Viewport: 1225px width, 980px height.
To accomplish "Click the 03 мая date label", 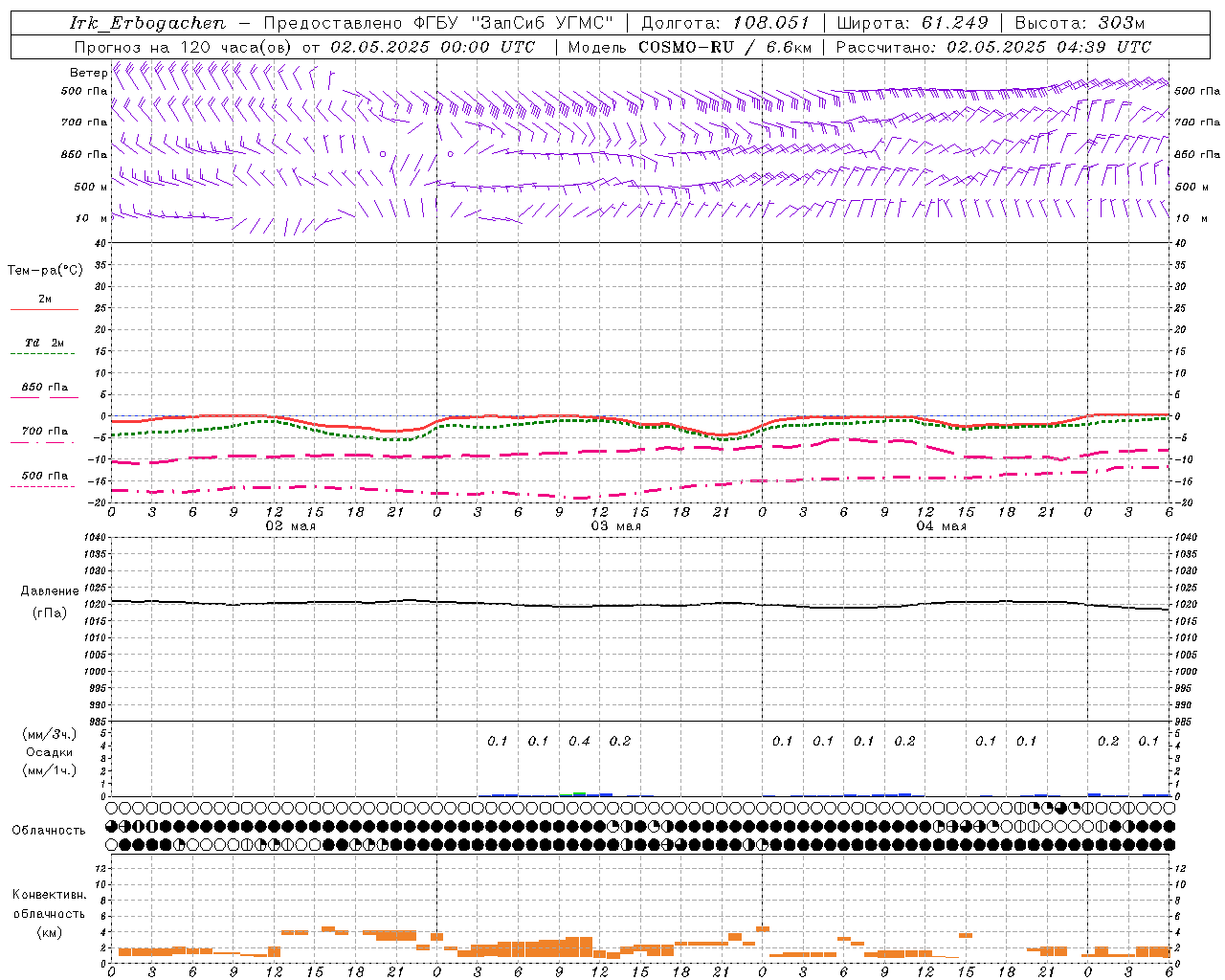I will 615,526.
